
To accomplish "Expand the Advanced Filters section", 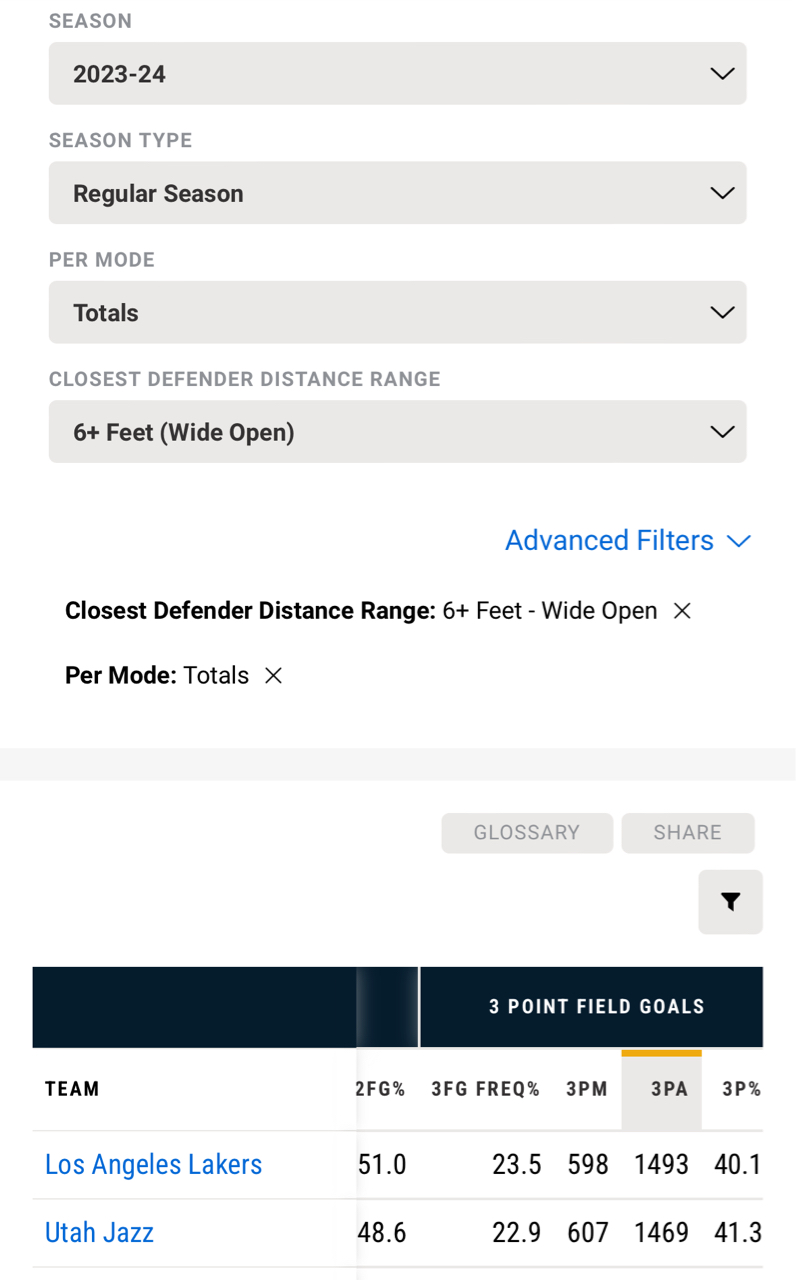I will point(627,541).
